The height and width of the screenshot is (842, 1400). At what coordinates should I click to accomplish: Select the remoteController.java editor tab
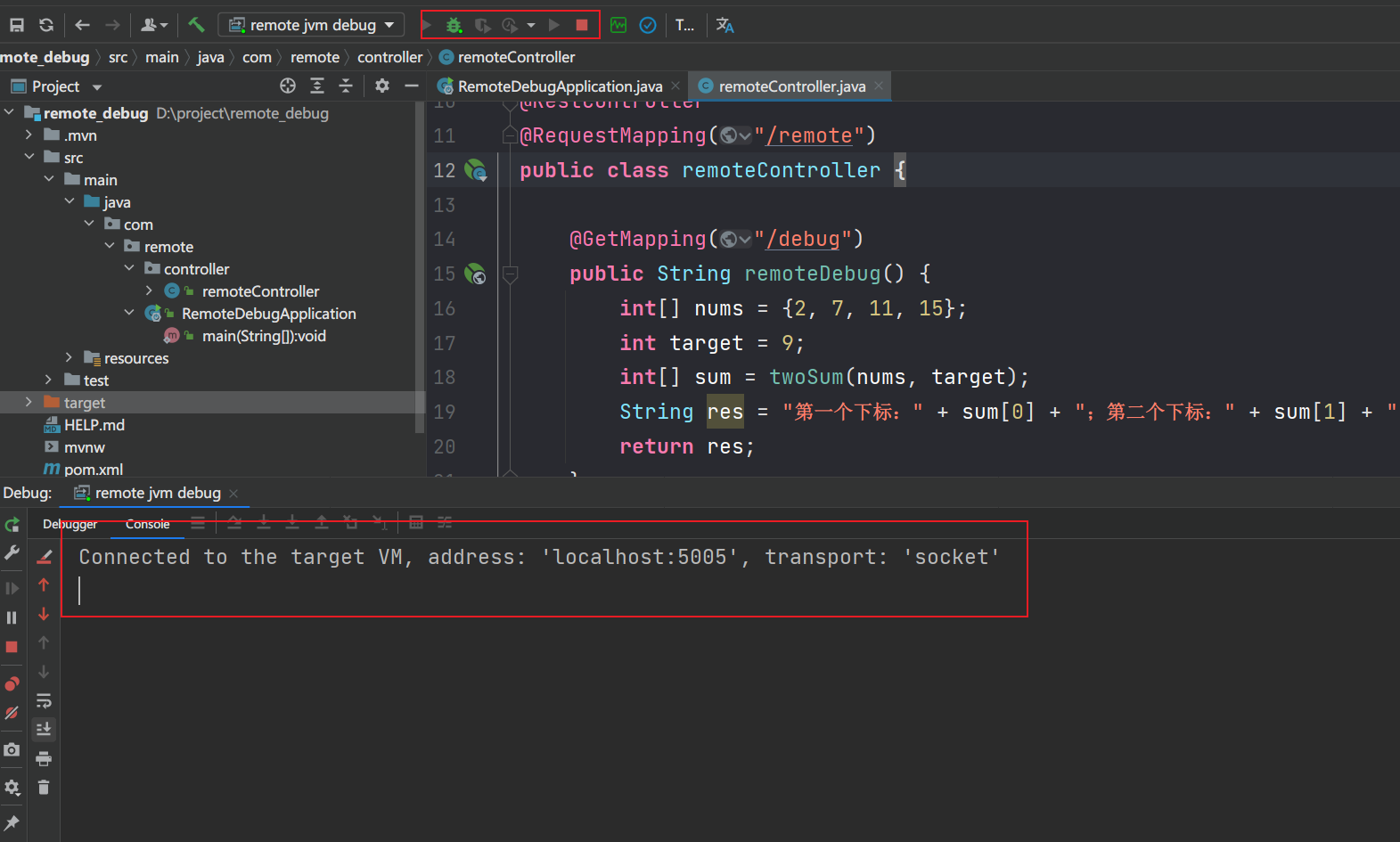tap(792, 86)
